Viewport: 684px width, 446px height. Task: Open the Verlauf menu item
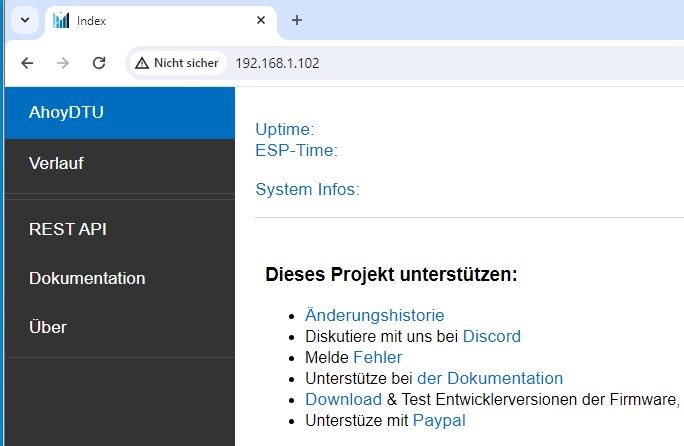56,163
